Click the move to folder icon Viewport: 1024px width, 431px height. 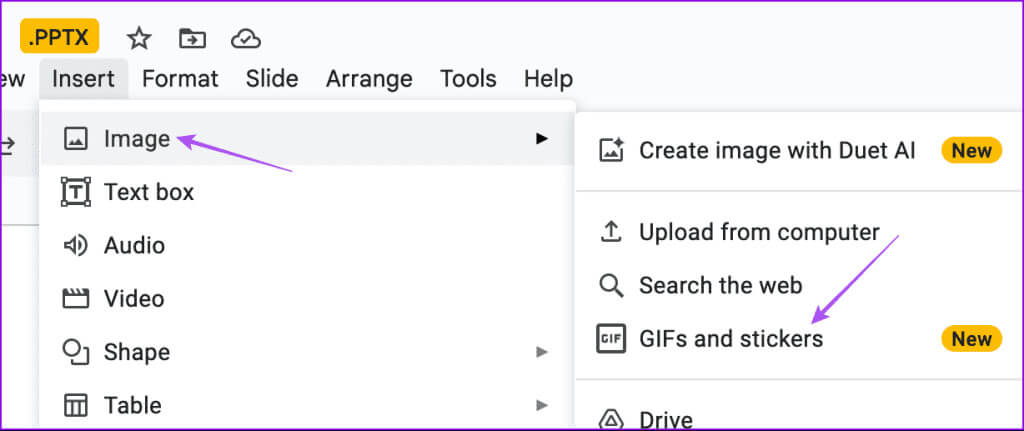click(x=192, y=39)
